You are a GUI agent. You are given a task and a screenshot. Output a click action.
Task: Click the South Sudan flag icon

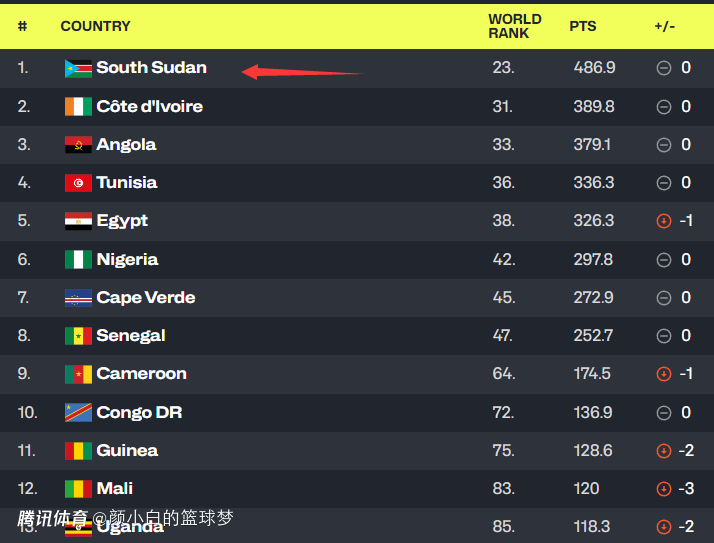pyautogui.click(x=78, y=69)
